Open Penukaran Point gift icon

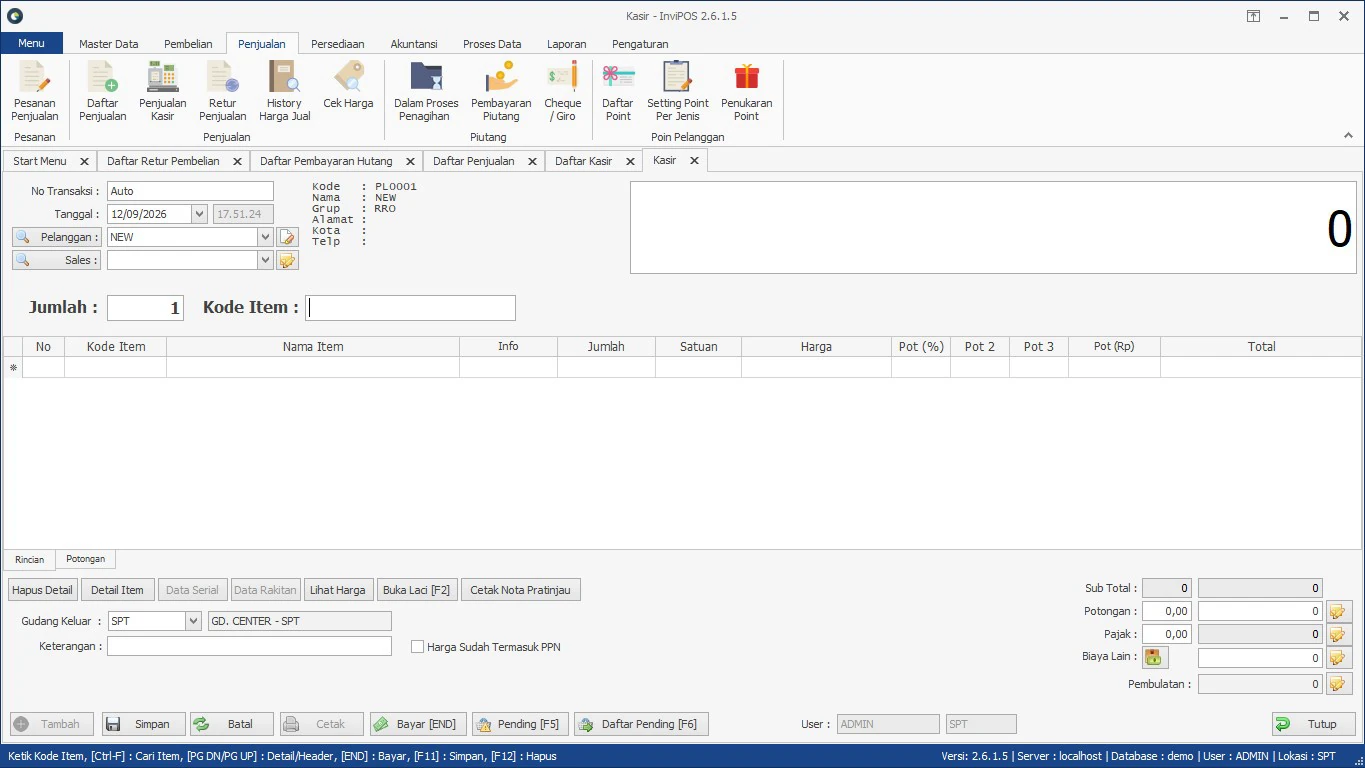(x=747, y=91)
